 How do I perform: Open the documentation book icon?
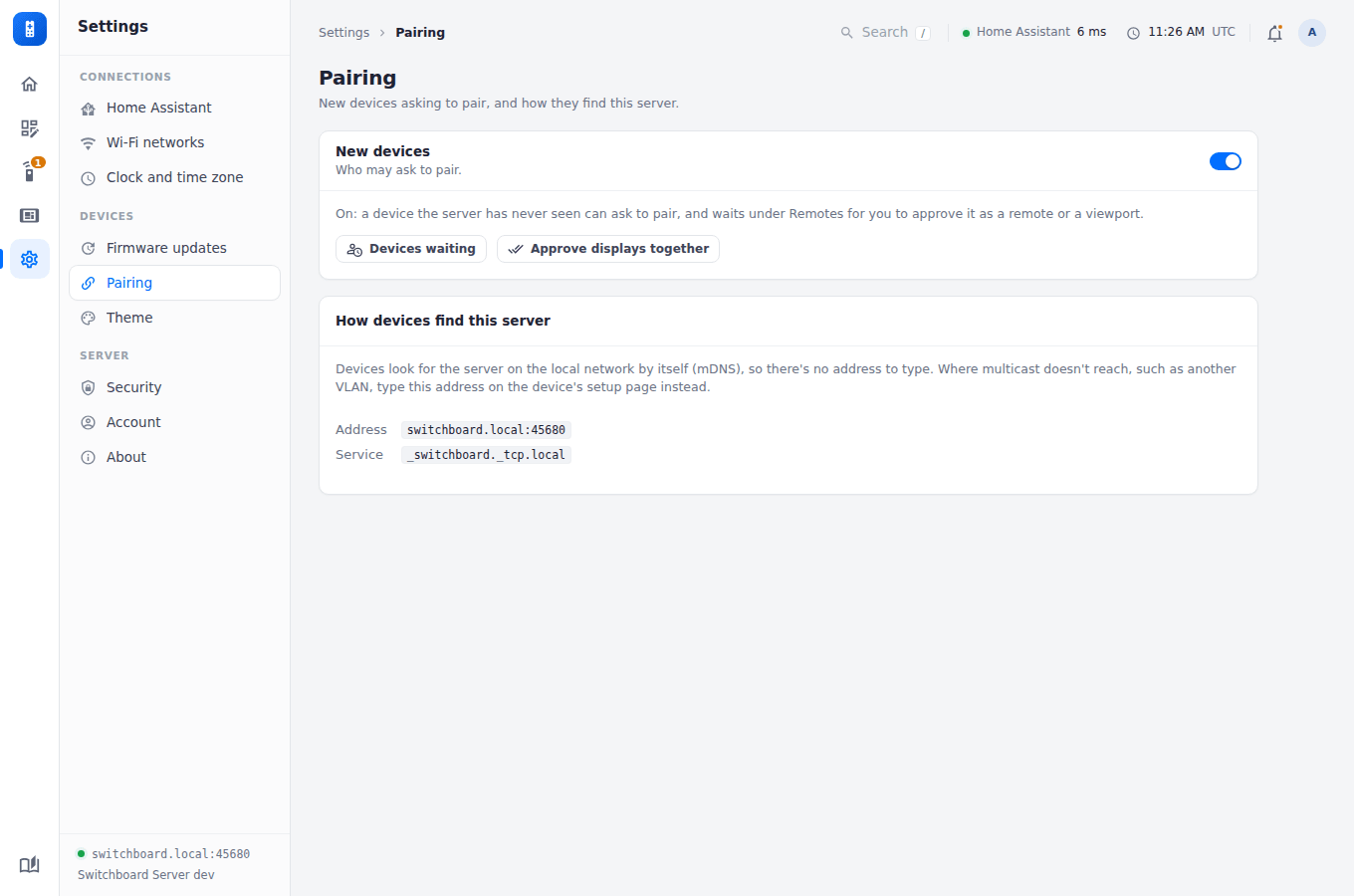click(x=30, y=864)
